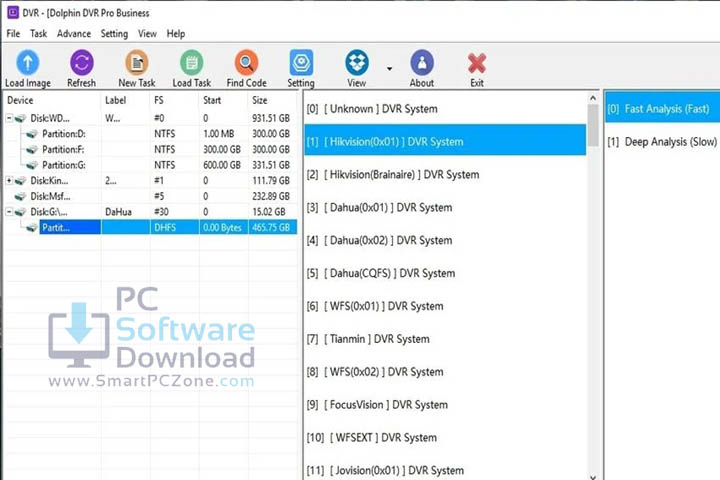
Task: Click disk icon of selected Partit... row
Action: (32, 228)
